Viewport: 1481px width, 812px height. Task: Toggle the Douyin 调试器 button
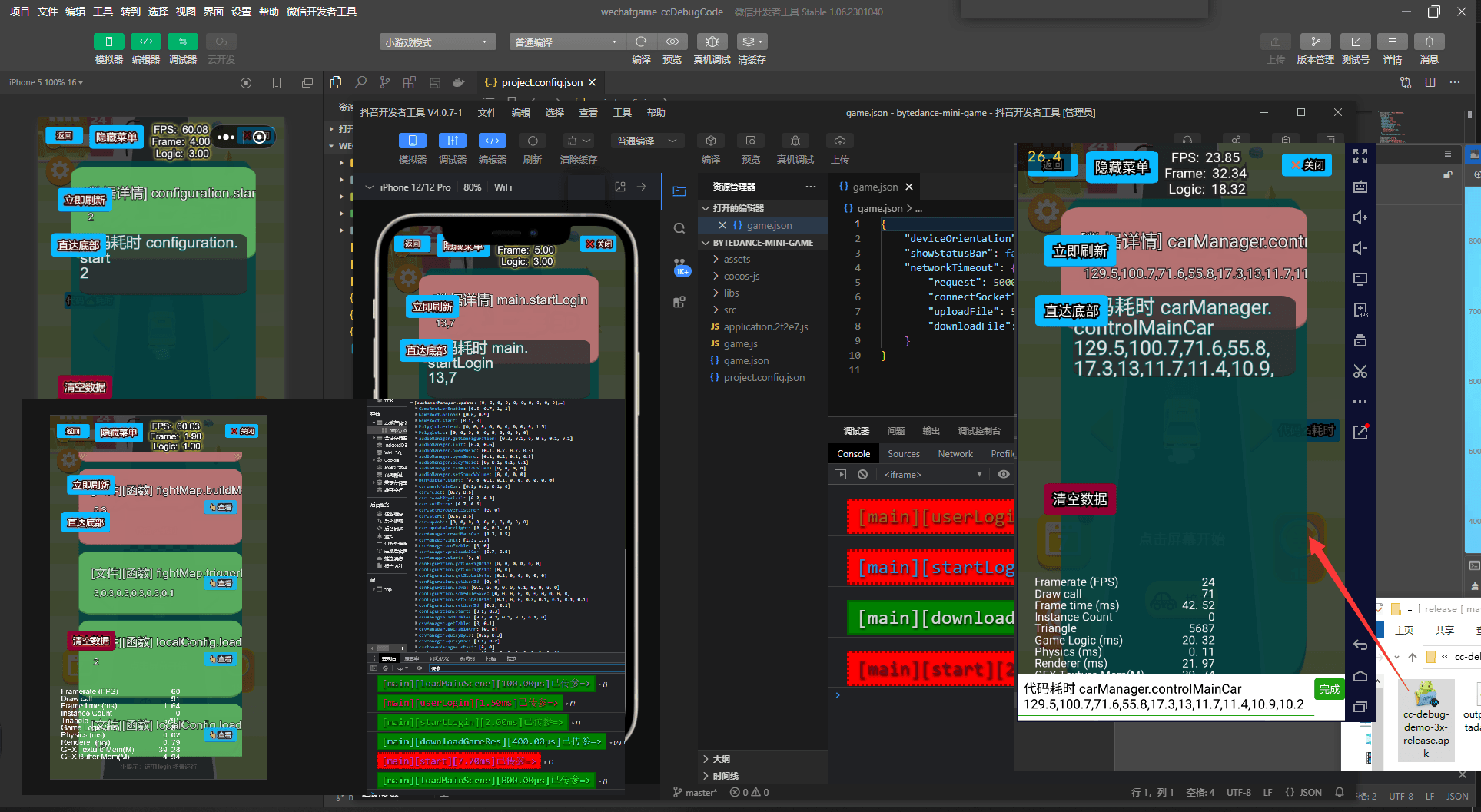point(453,141)
